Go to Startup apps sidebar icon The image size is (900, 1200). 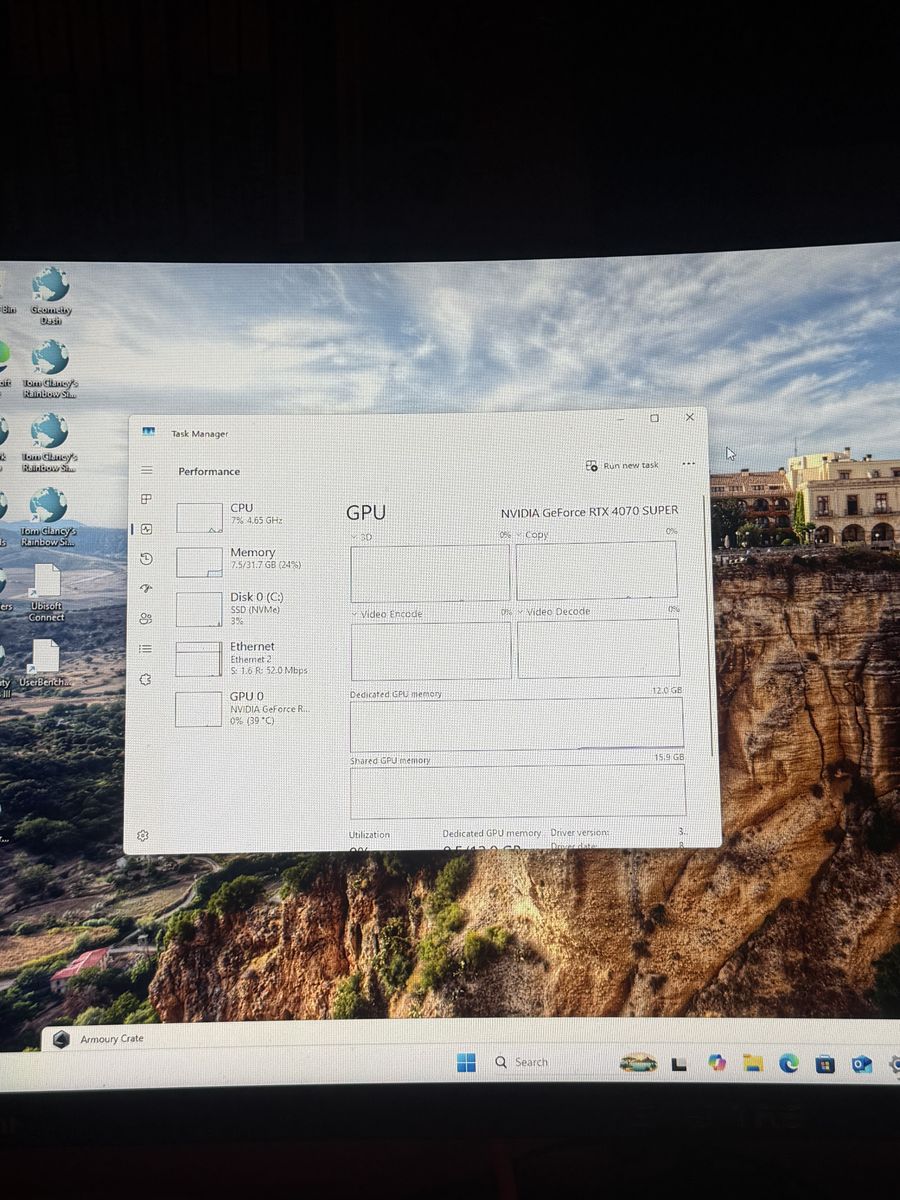coord(146,589)
